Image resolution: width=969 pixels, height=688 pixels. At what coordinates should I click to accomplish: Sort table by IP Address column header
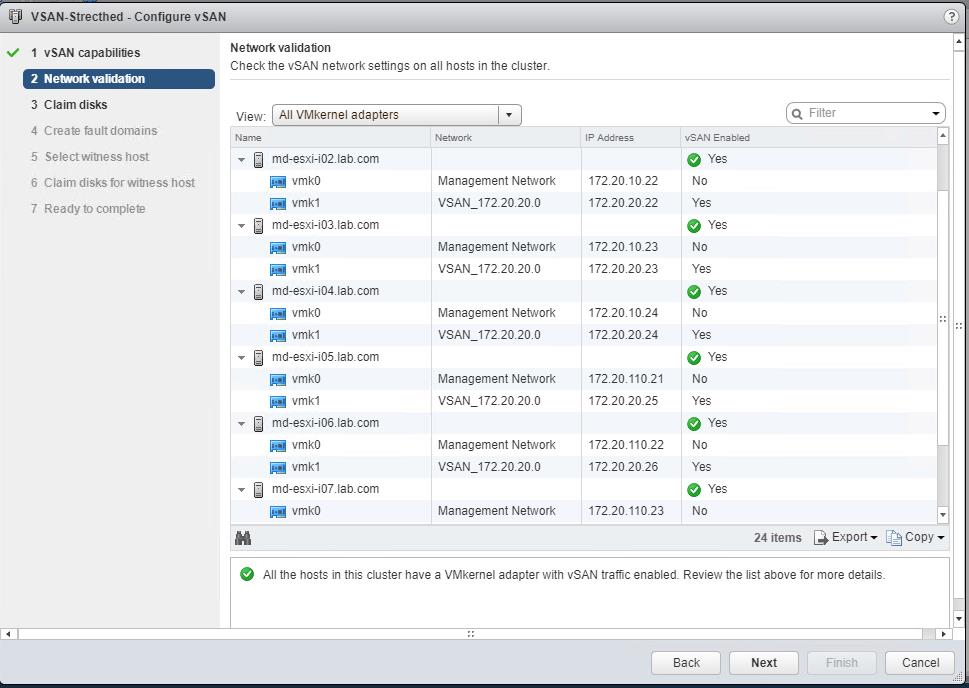click(x=631, y=138)
